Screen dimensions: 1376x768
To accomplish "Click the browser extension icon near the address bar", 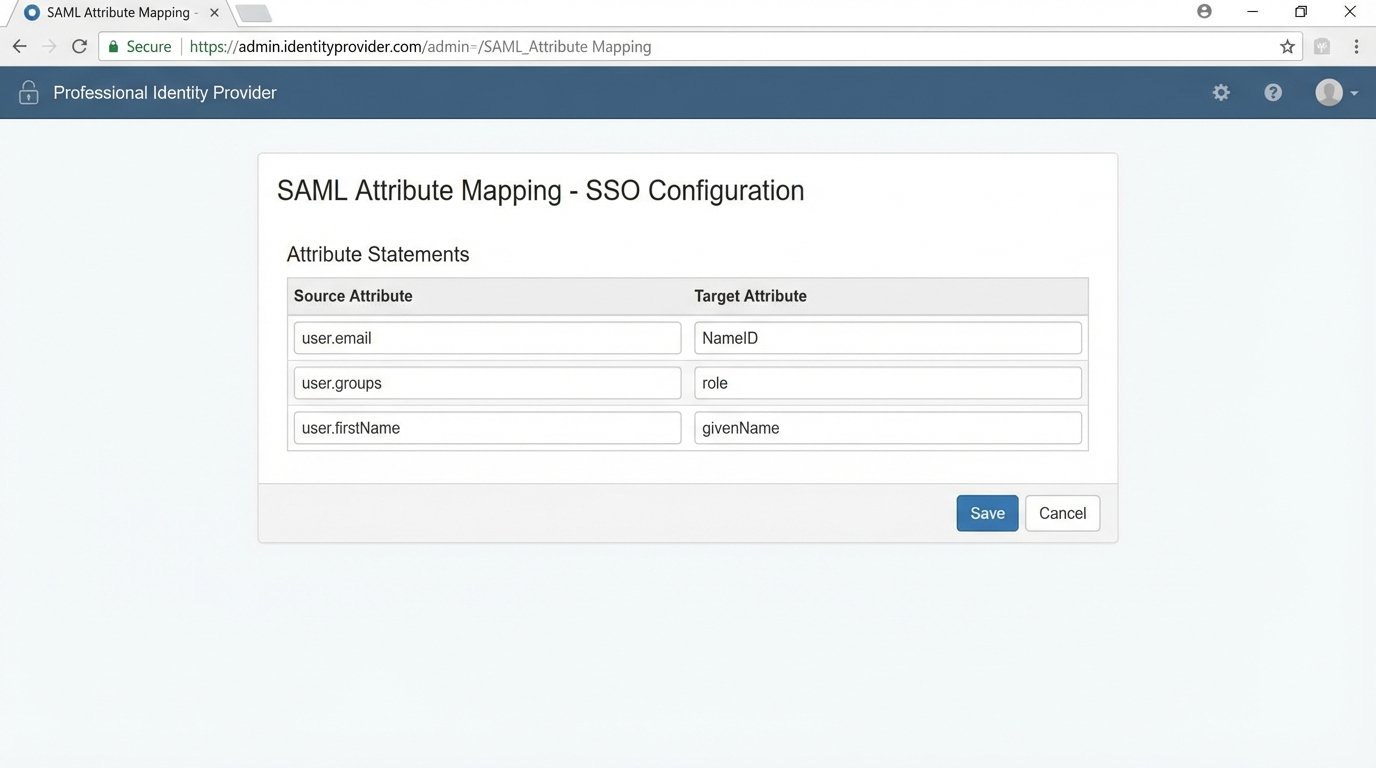I will coord(1321,46).
